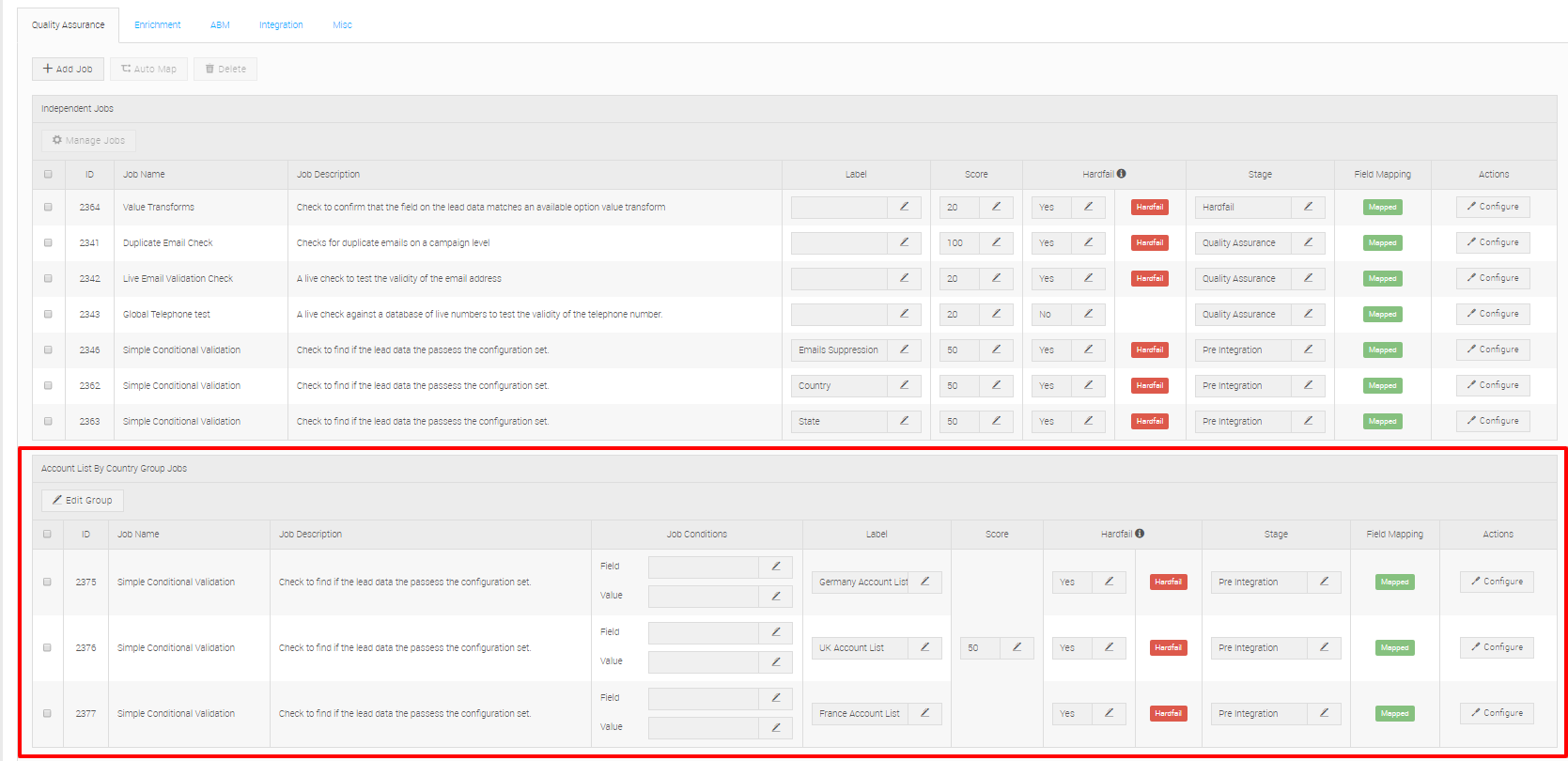Open stage selector for Live Email Validation Check
The width and height of the screenshot is (1568, 761).
coord(1243,278)
